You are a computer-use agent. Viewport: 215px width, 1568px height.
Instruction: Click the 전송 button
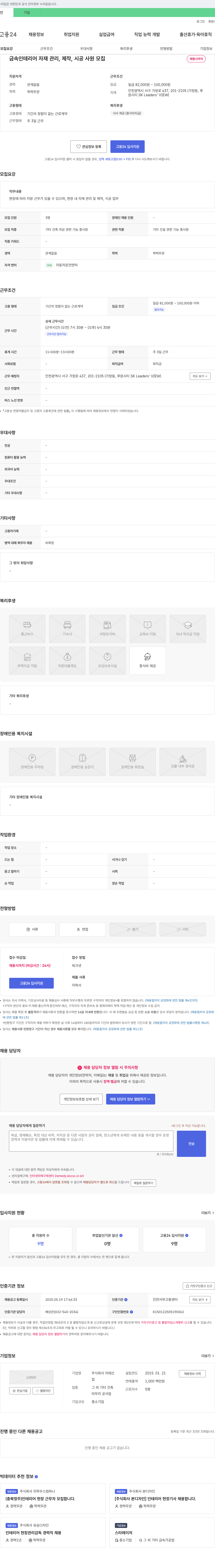191,1143
